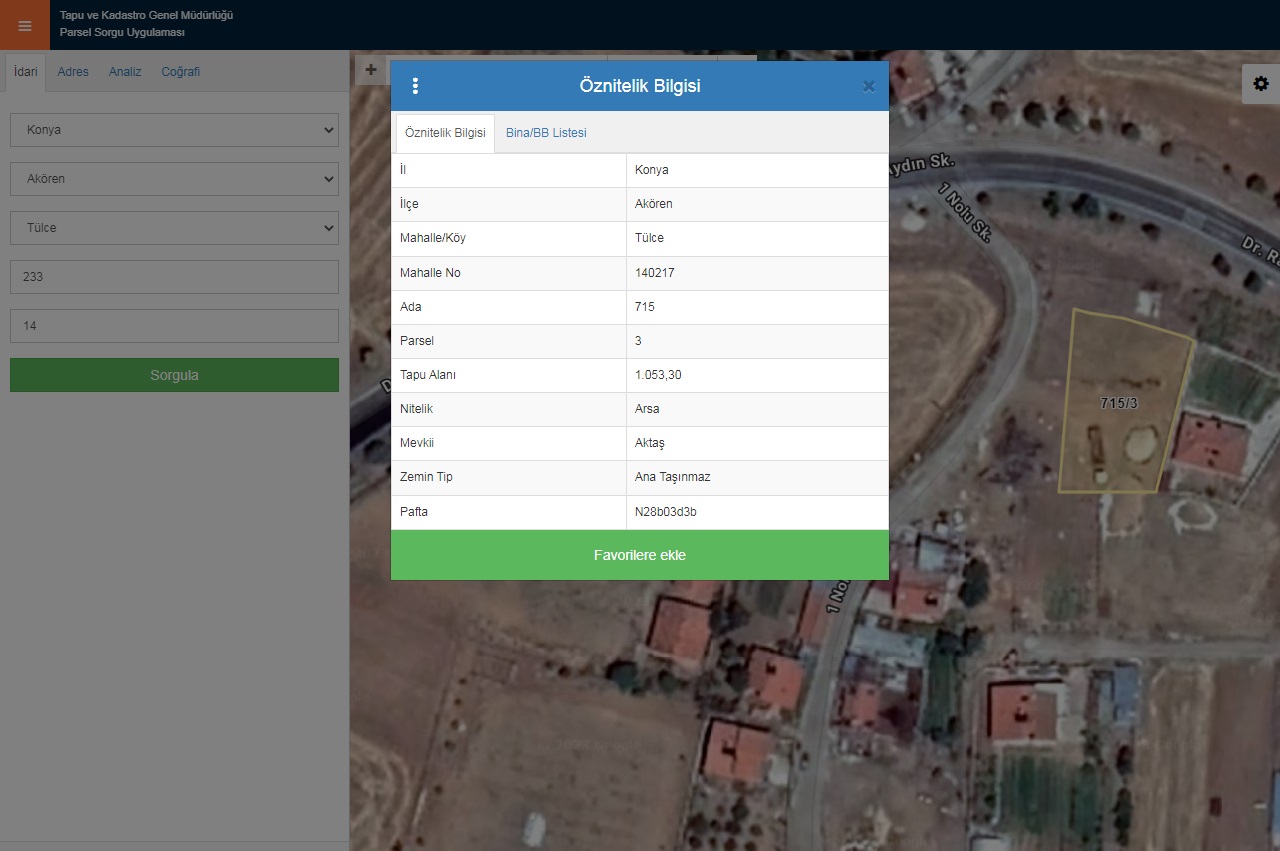Open the three-dot menu in Öznitelik Bilgisi

pyautogui.click(x=415, y=86)
